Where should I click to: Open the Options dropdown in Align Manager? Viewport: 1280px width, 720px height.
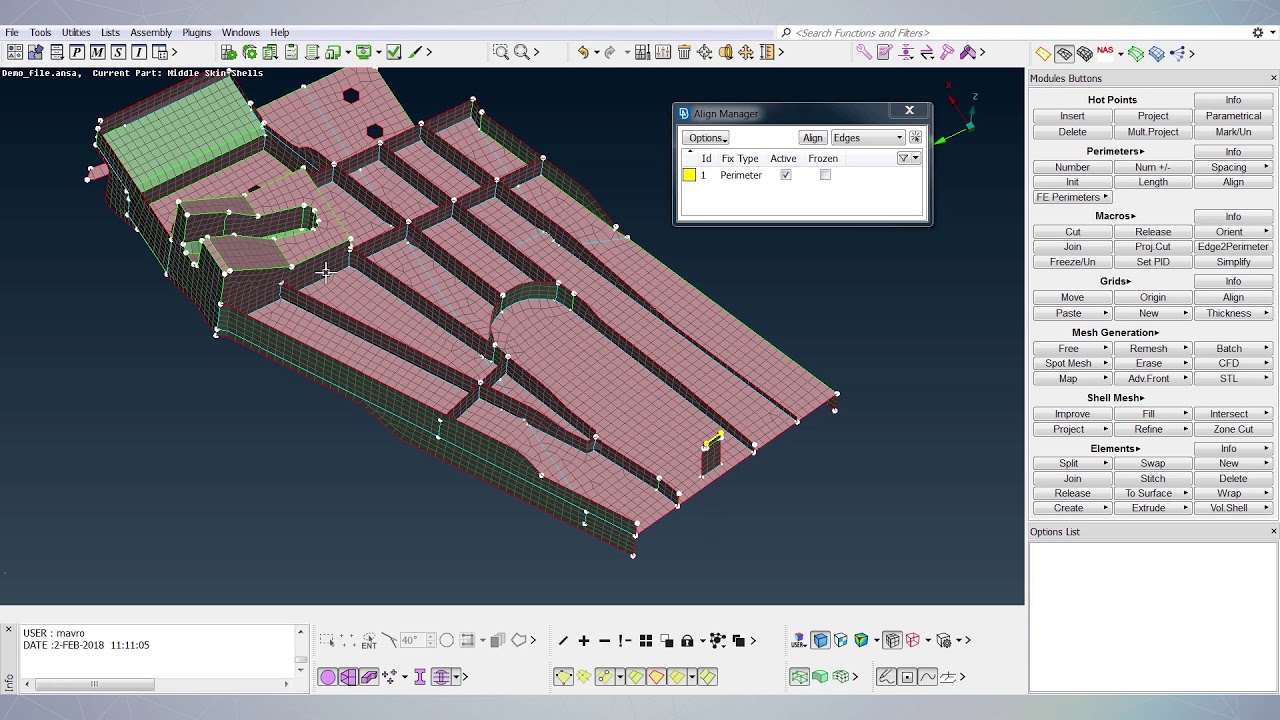click(706, 138)
